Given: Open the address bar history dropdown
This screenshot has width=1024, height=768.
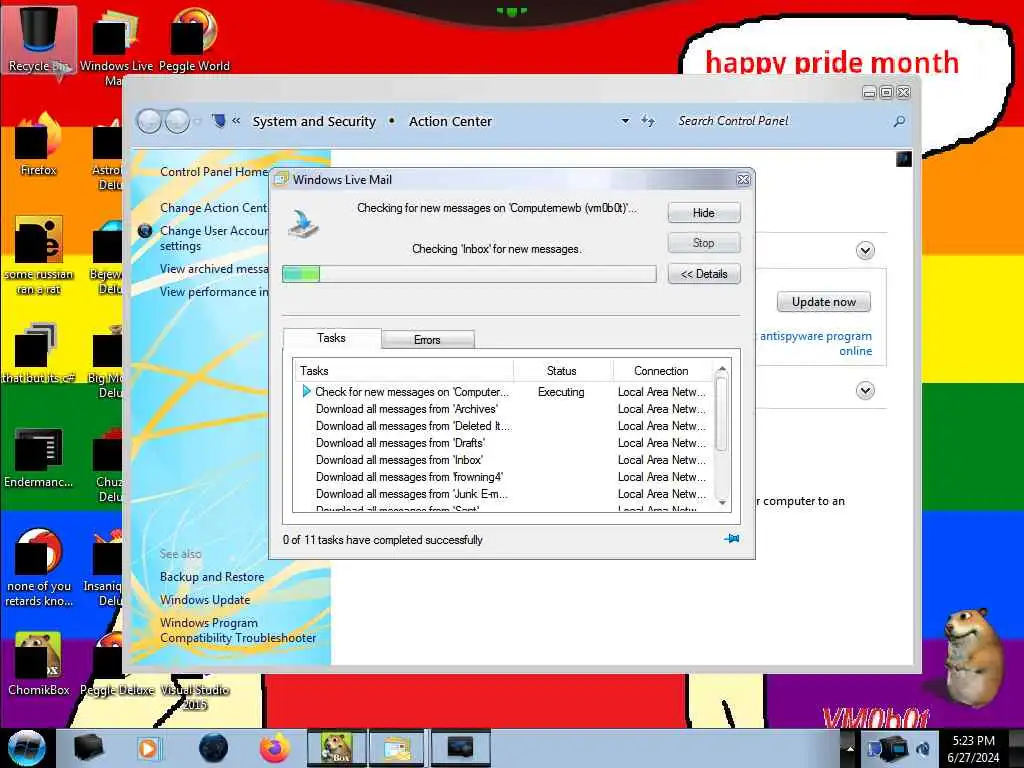Looking at the screenshot, I should click(625, 121).
